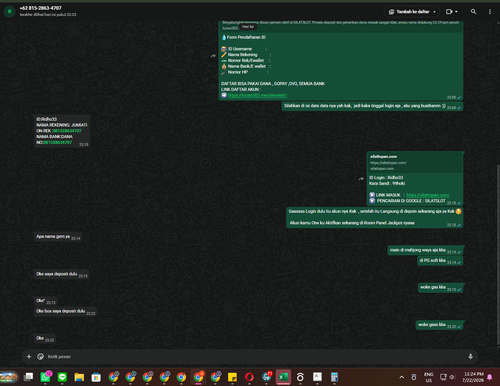
Task: Open the Calculator from the taskbar
Action: 334,377
